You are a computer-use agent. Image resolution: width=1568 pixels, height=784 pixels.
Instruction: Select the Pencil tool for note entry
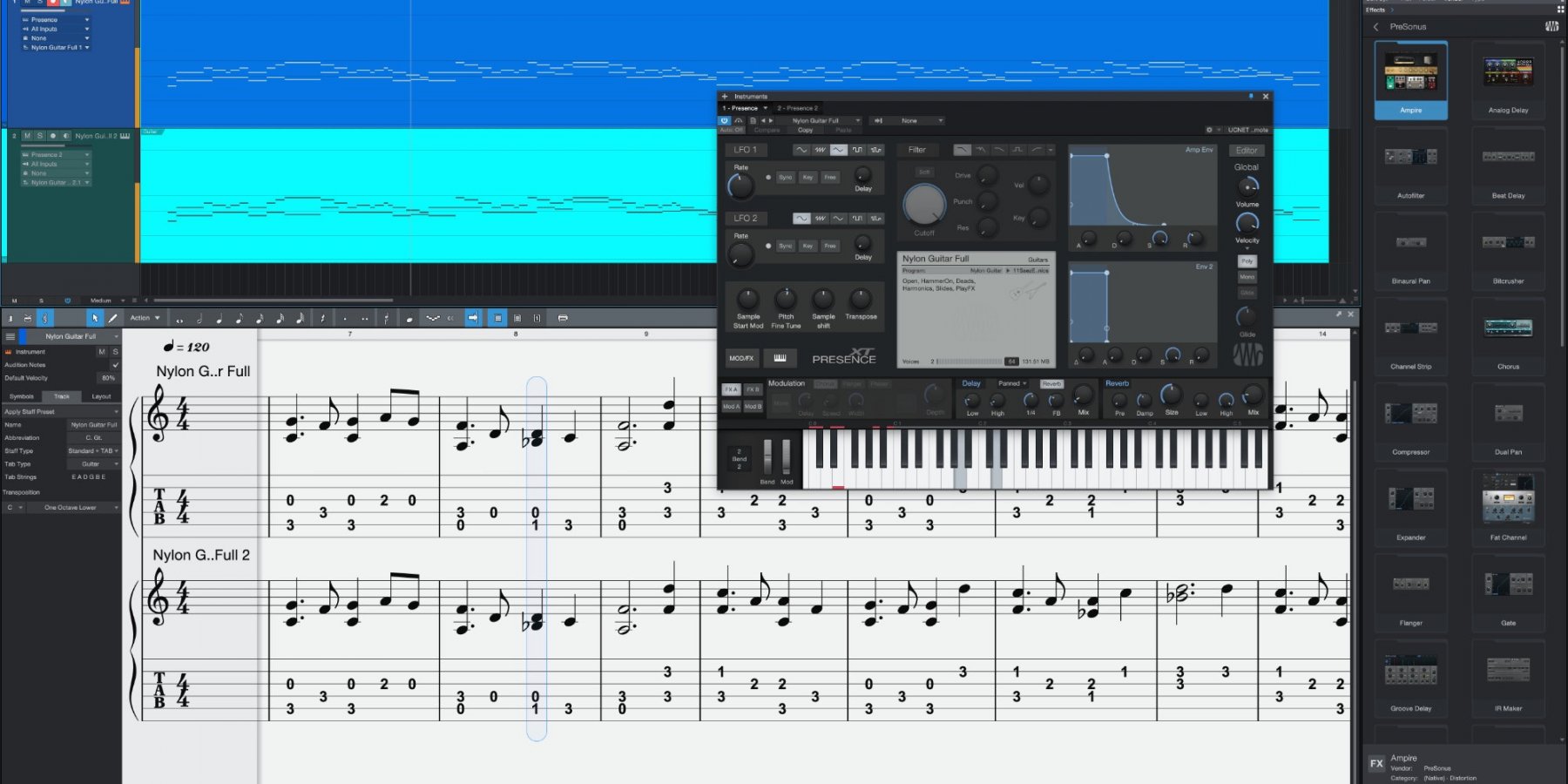pos(113,318)
